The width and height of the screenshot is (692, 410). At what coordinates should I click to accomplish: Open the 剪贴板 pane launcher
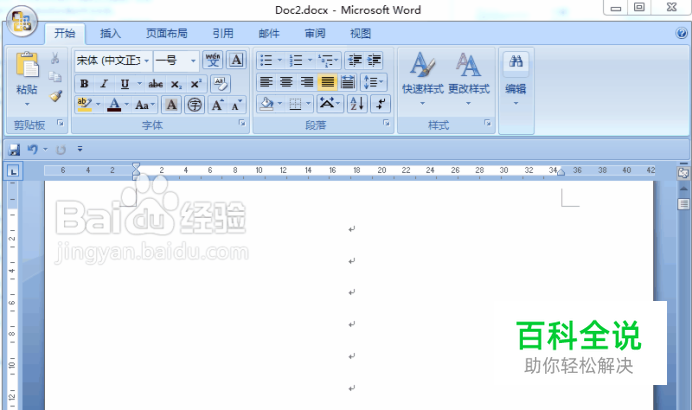[x=60, y=123]
